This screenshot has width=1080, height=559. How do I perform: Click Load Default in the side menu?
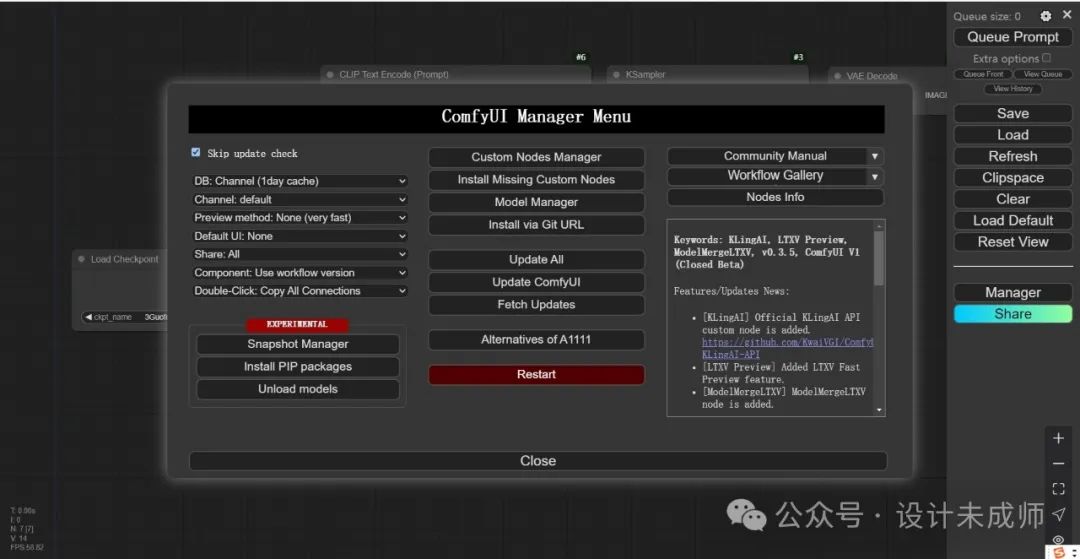pyautogui.click(x=1012, y=220)
